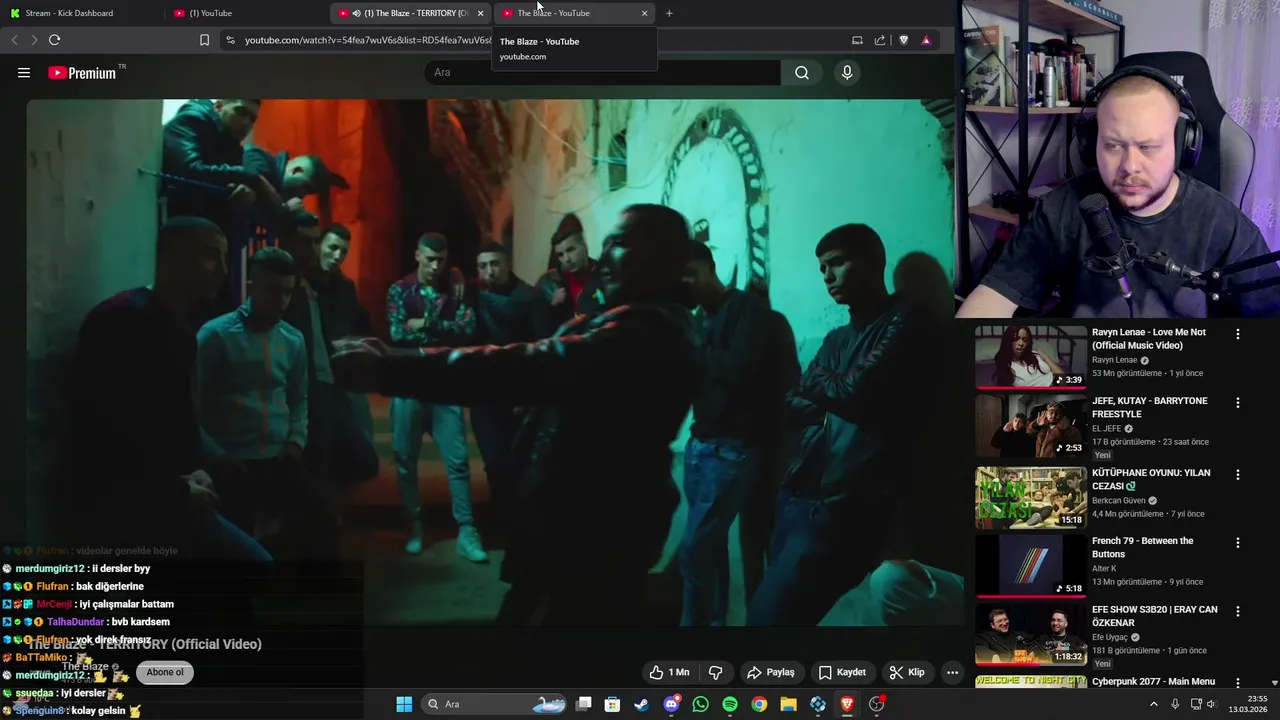
Task: Click the install app icon in address bar
Action: tap(857, 40)
